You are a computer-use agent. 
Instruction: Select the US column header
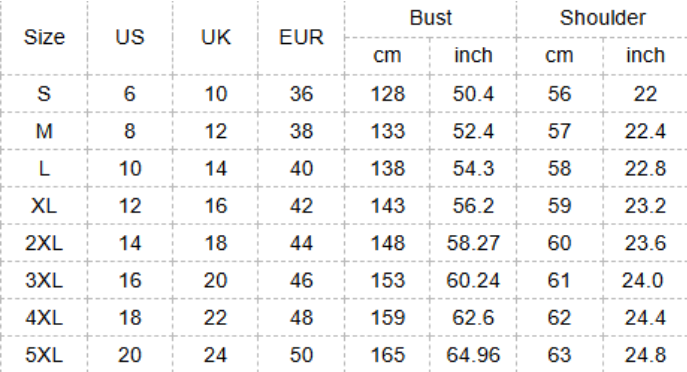tap(130, 37)
